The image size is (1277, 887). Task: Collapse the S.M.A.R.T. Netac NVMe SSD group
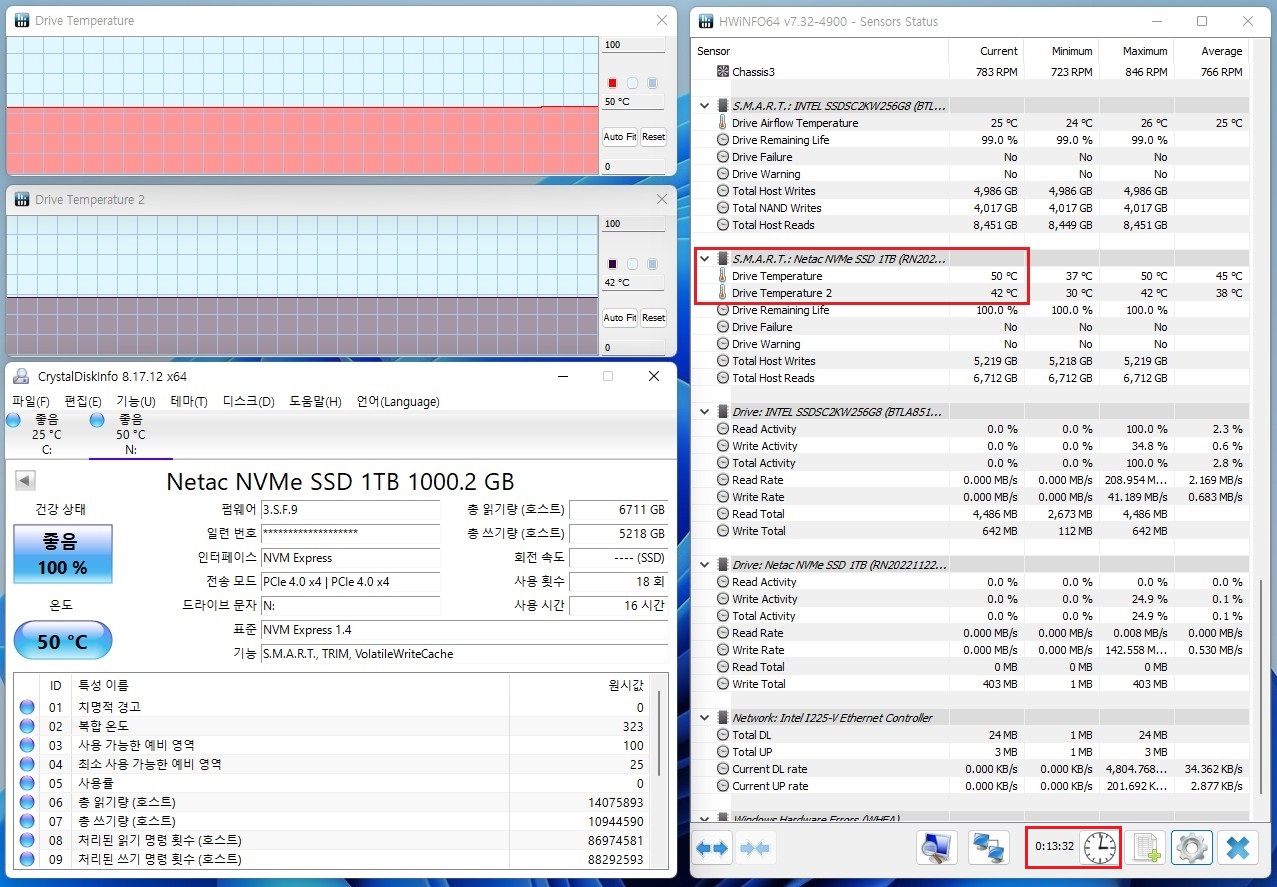705,259
